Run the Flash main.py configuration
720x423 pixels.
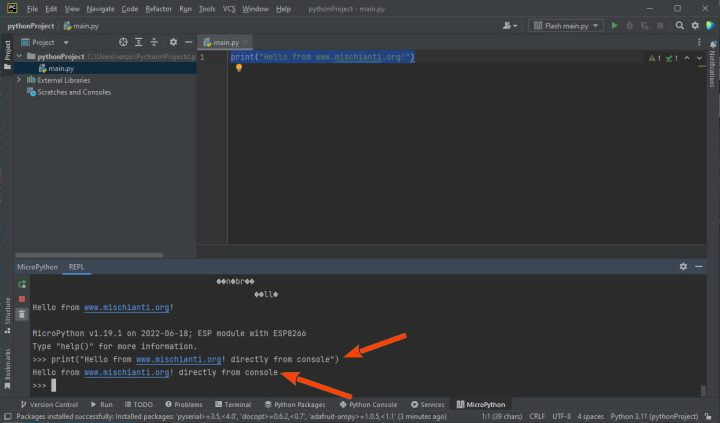[615, 25]
